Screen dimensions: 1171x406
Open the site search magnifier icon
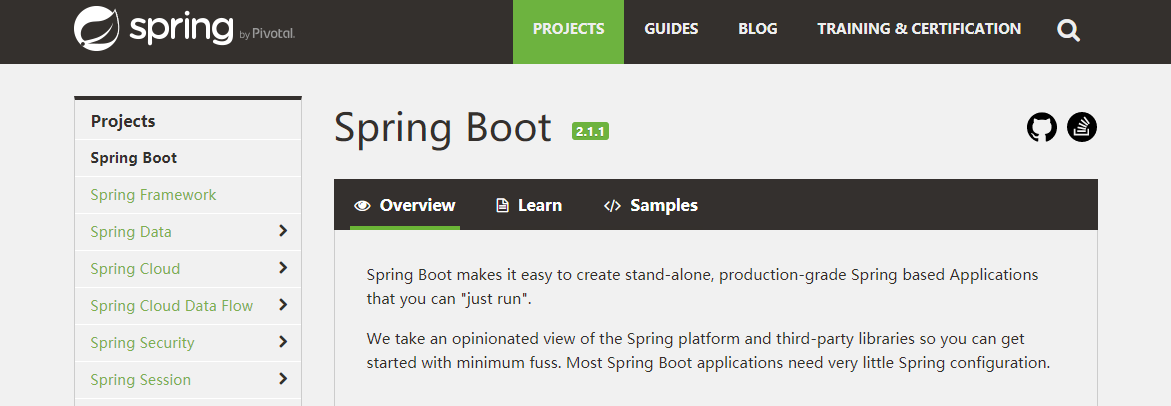[1068, 30]
